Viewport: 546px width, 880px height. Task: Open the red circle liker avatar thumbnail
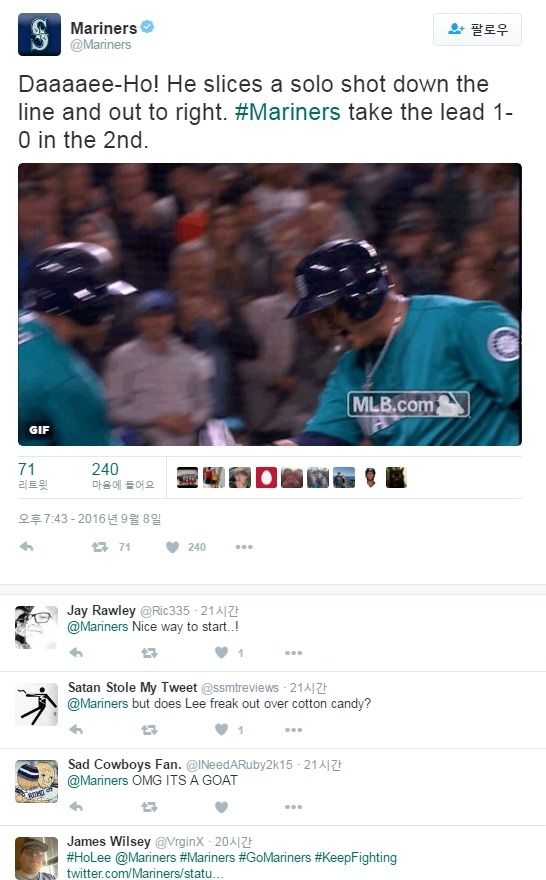266,478
